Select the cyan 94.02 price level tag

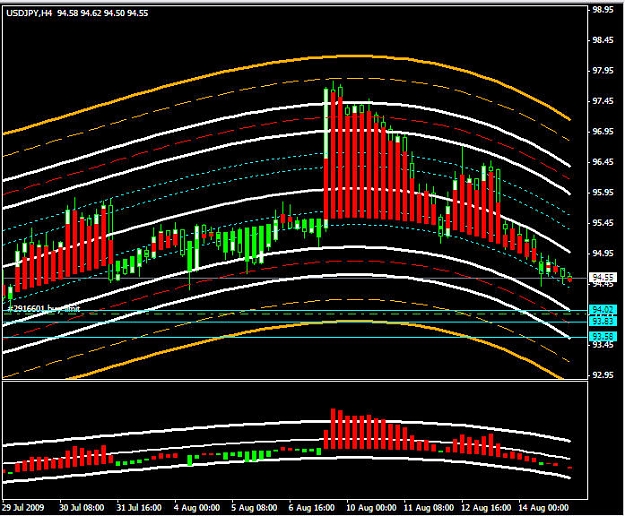(603, 310)
